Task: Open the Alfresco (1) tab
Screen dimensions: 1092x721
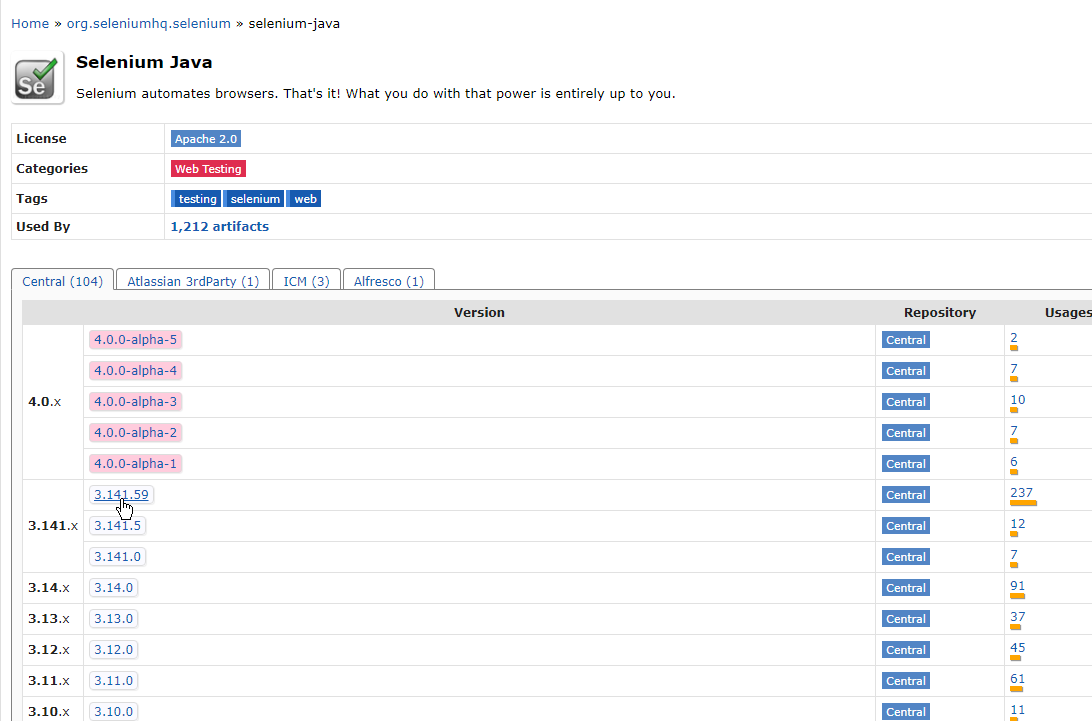Action: pos(388,281)
